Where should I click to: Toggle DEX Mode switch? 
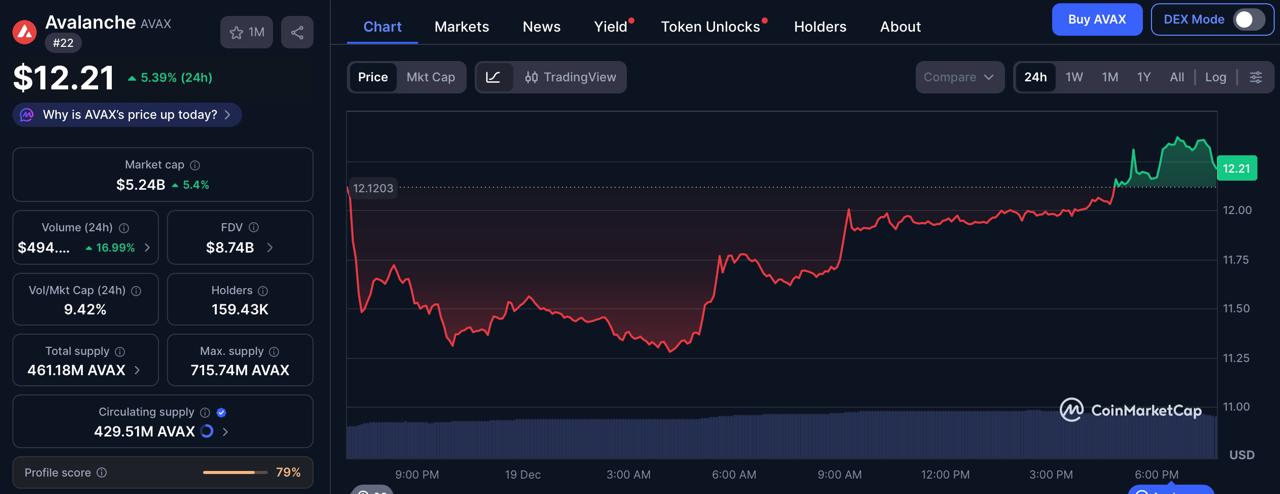pyautogui.click(x=1248, y=19)
